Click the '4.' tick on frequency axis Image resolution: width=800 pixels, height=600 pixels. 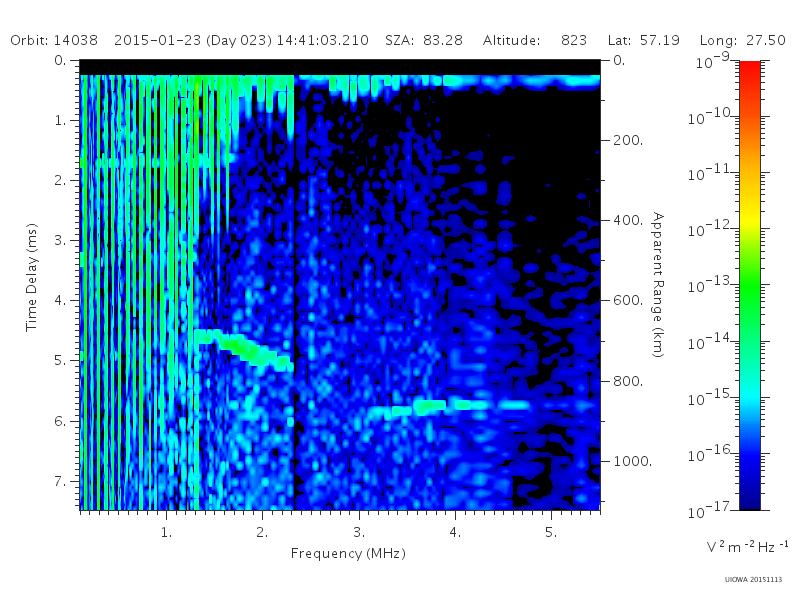pos(455,532)
